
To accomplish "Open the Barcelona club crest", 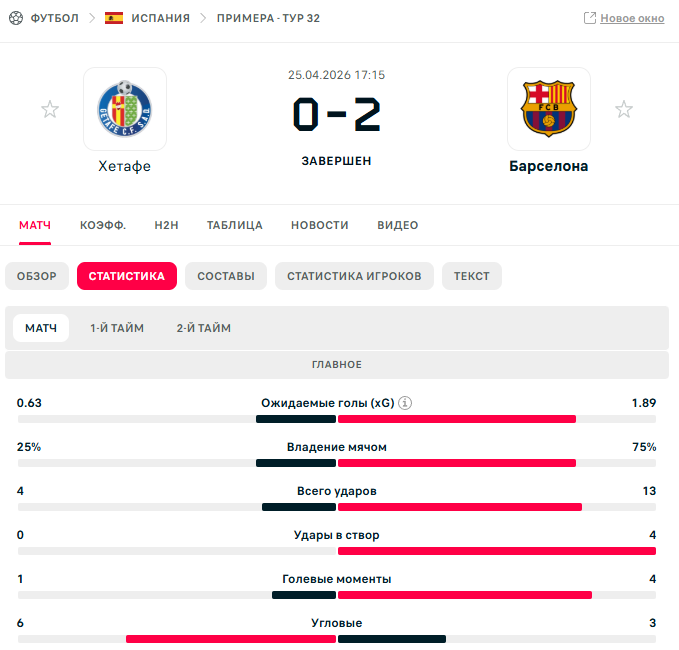I will (549, 109).
